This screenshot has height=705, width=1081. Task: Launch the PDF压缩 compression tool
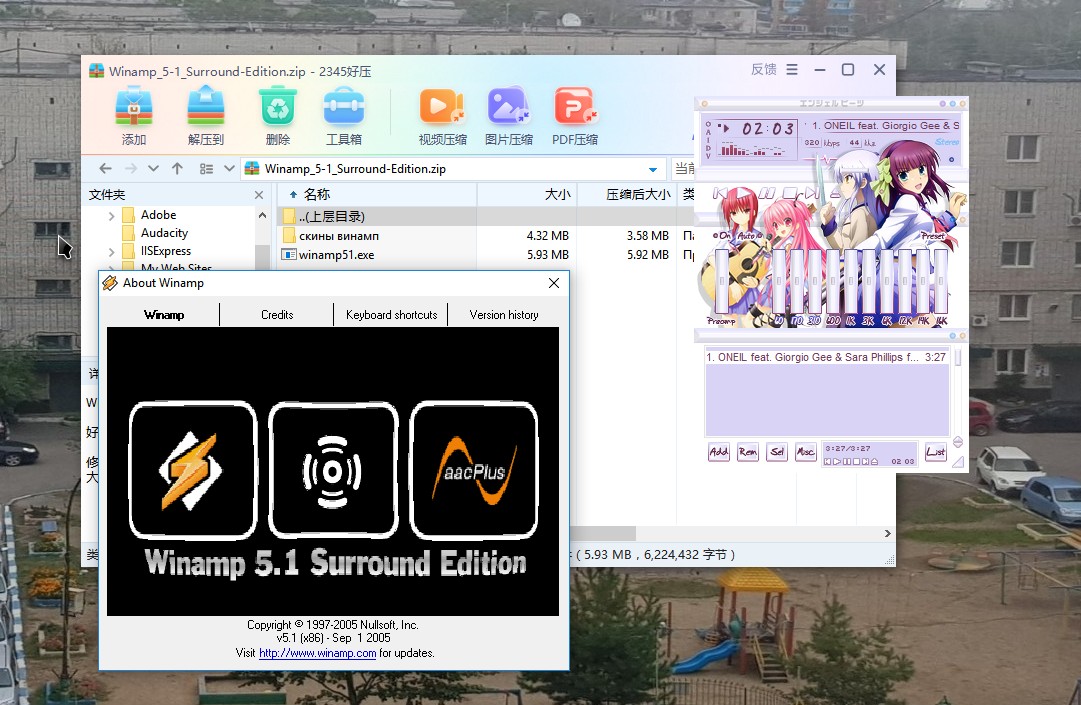tap(575, 107)
